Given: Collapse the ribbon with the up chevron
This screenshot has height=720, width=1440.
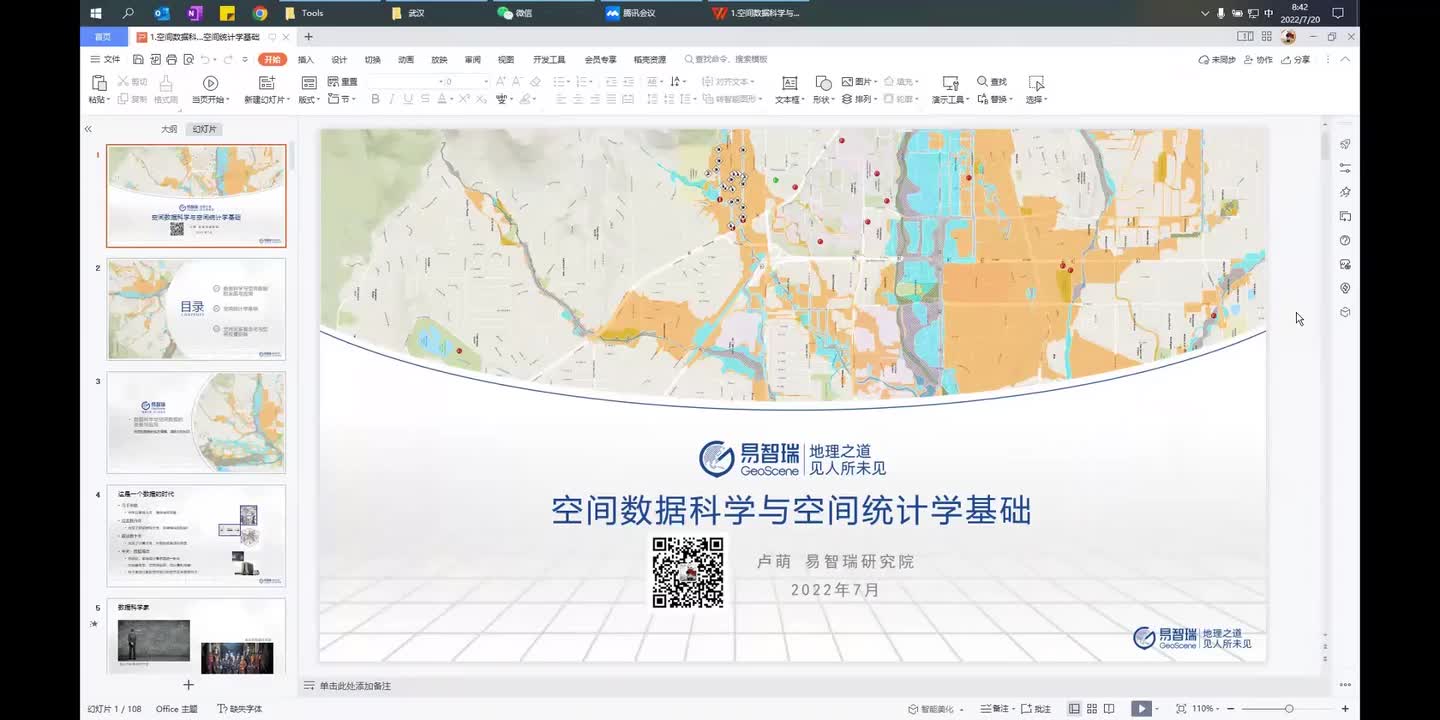Looking at the screenshot, I should (x=1346, y=60).
